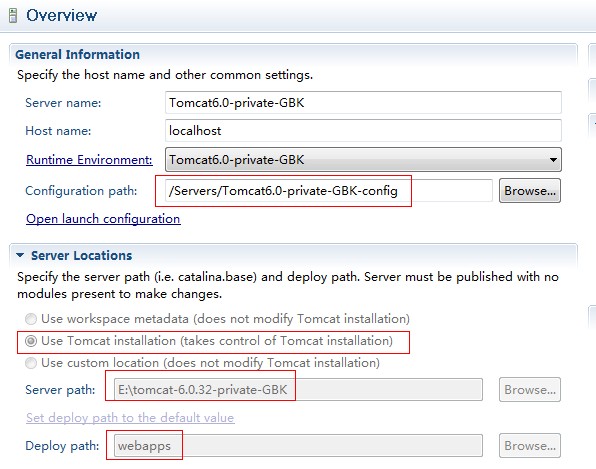
Task: Click the Server path text field
Action: click(x=298, y=390)
